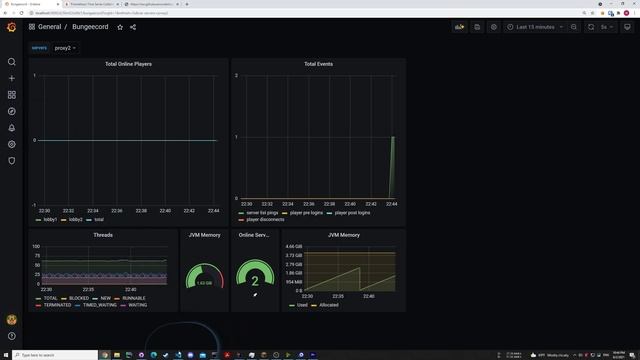Click the Create plus icon in sidebar
Viewport: 640px width, 360px height.
click(x=11, y=78)
